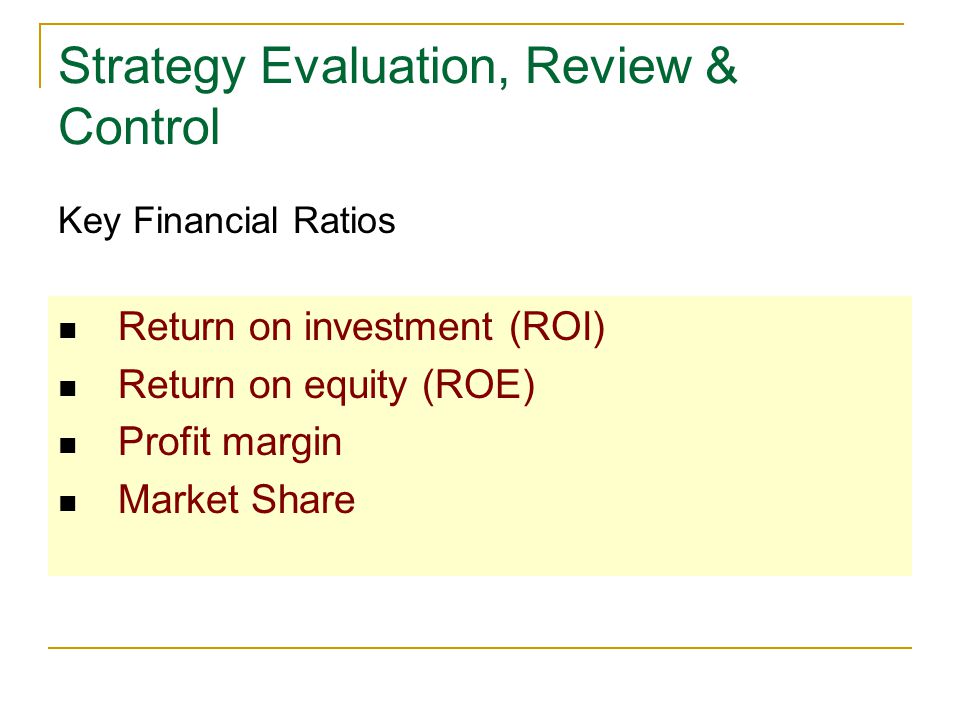The image size is (960, 720).
Task: Select the bullet marker next to Market Share
Action: point(67,503)
